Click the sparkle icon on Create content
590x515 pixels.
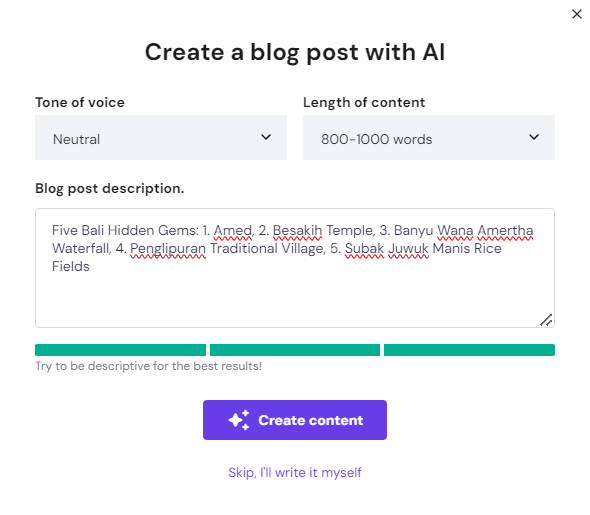pyautogui.click(x=239, y=420)
